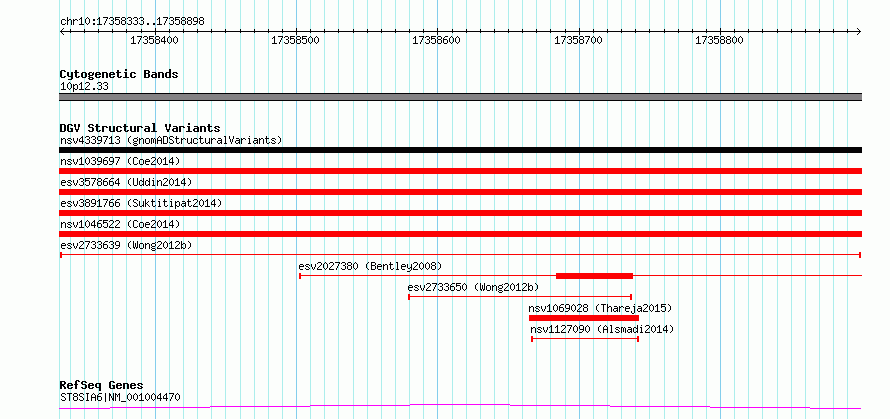
Task: Click the red bar under nsv1039697
Action: 460,171
